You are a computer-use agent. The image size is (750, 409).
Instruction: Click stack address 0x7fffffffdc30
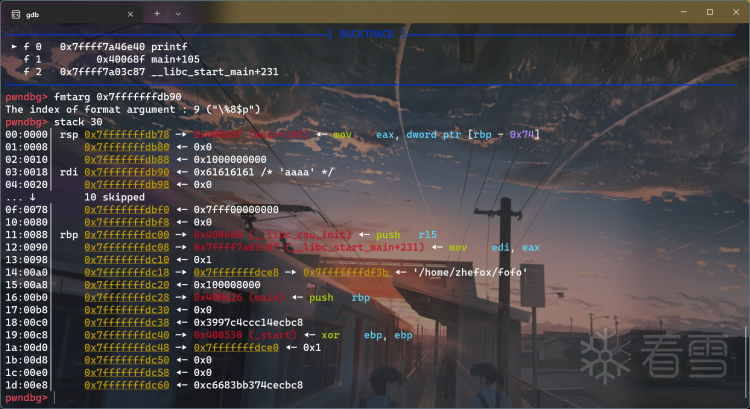click(x=127, y=310)
